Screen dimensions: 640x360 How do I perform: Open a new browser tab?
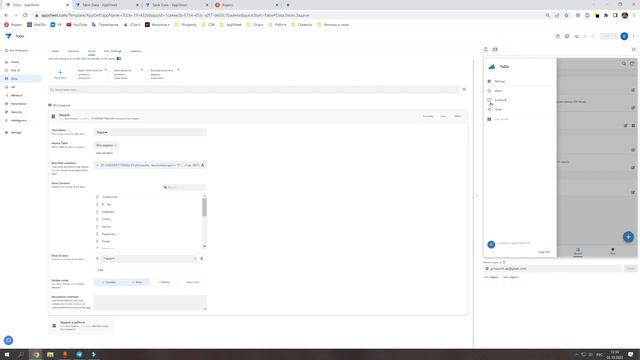coord(288,5)
